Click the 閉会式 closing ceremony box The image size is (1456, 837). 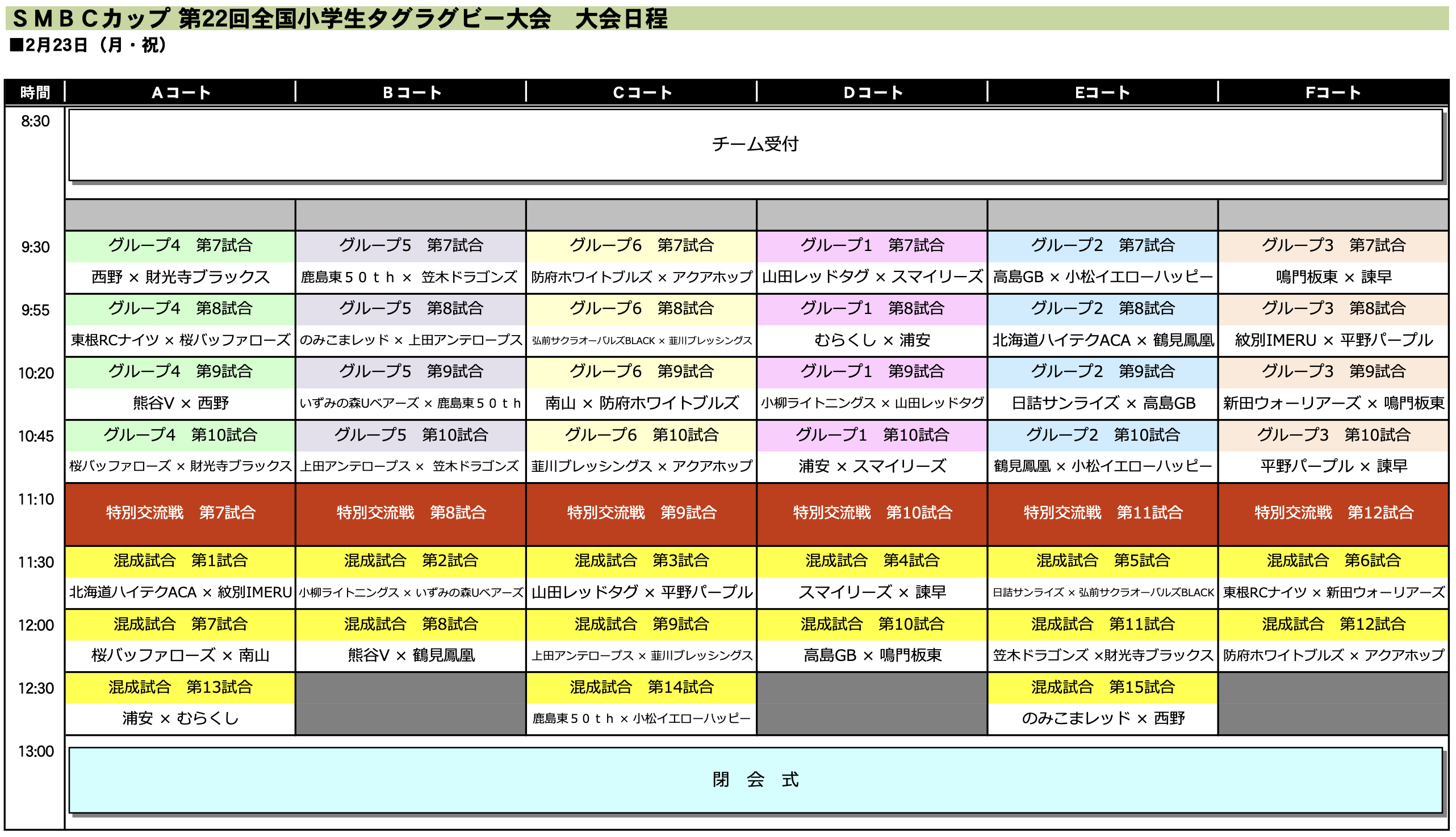pos(755,780)
